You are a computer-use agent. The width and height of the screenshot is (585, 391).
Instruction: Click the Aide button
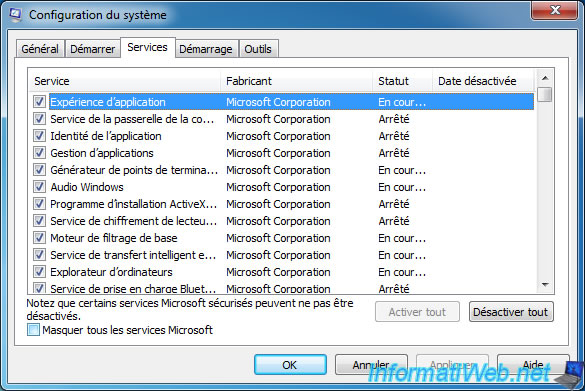pos(533,365)
